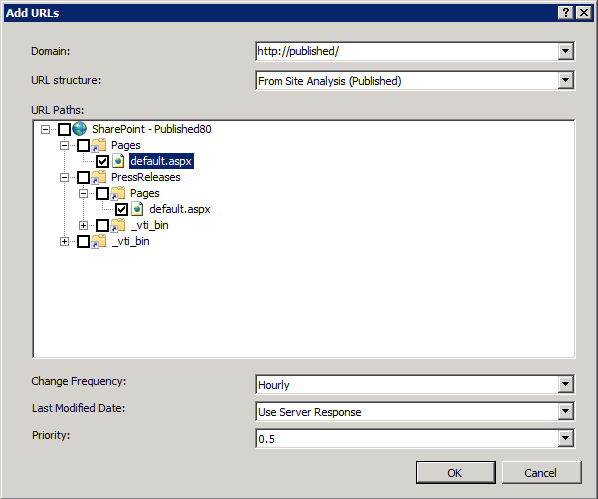Check the SharePoint - Published80 root checkbox

(x=64, y=129)
